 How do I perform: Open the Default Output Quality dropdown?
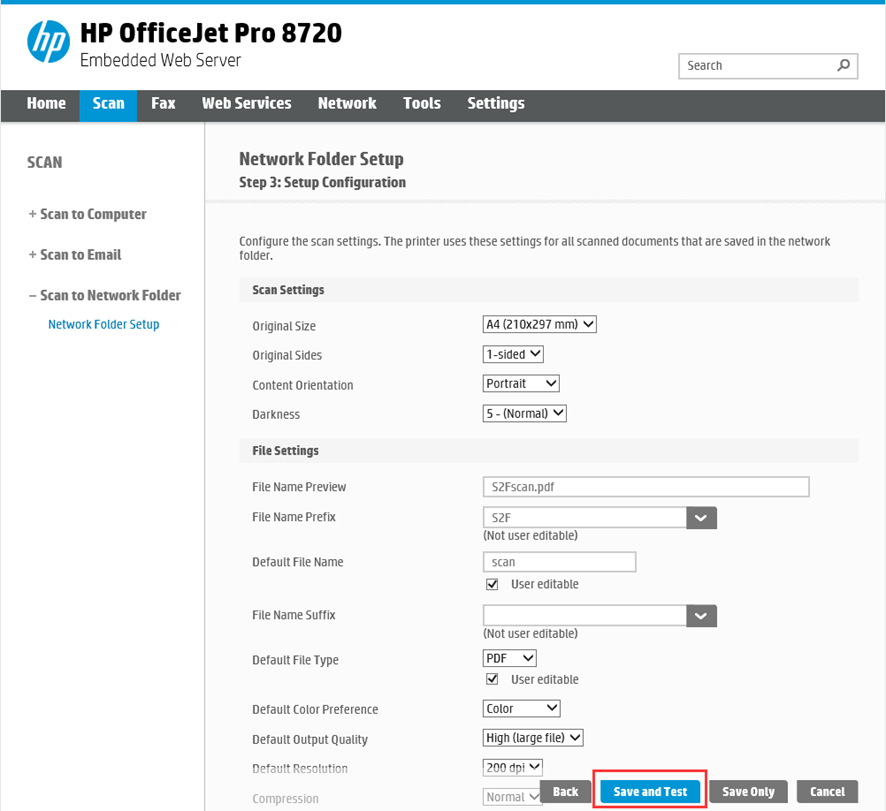click(532, 738)
